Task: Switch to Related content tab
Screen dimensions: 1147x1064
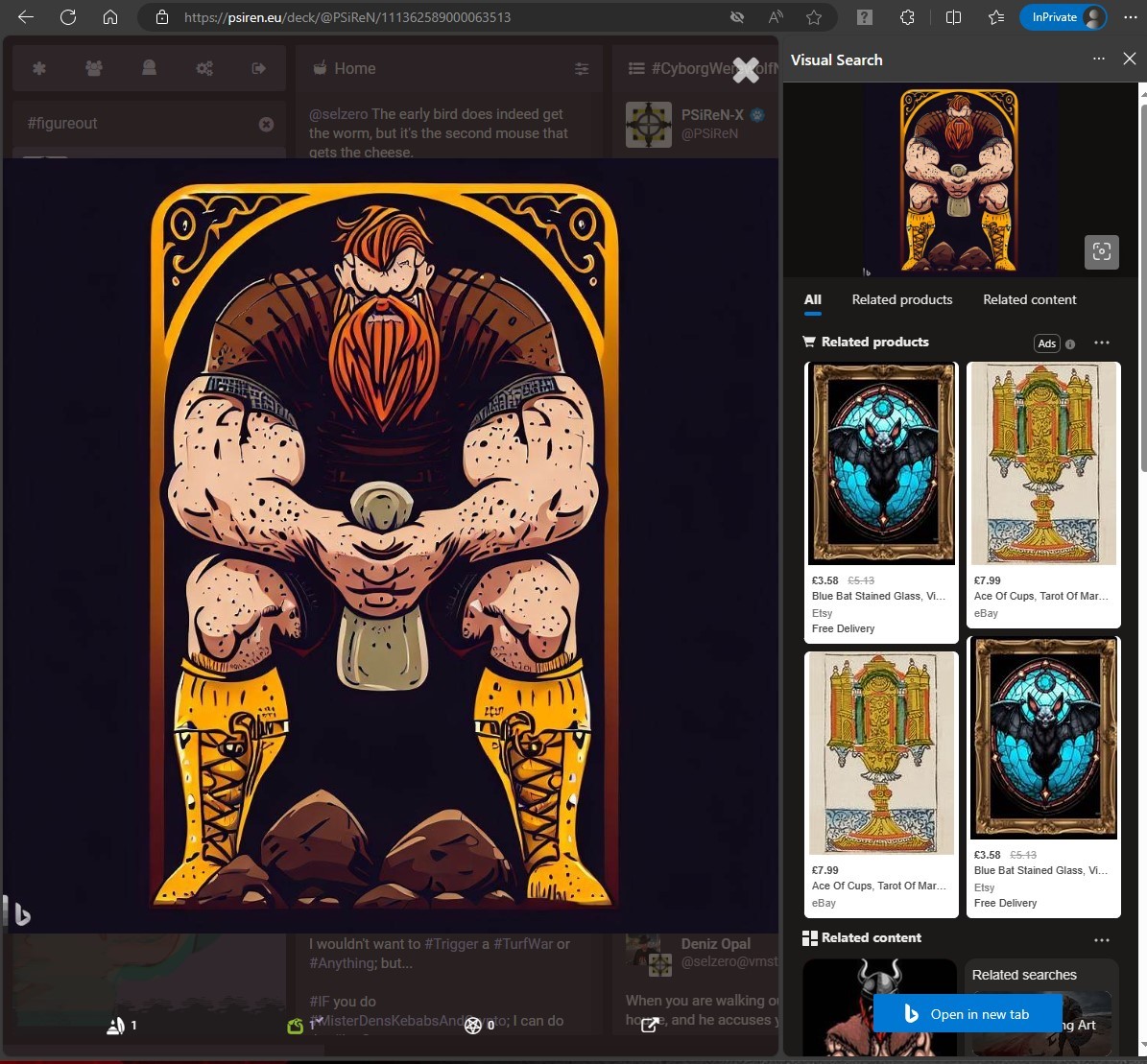Action: (x=1029, y=300)
